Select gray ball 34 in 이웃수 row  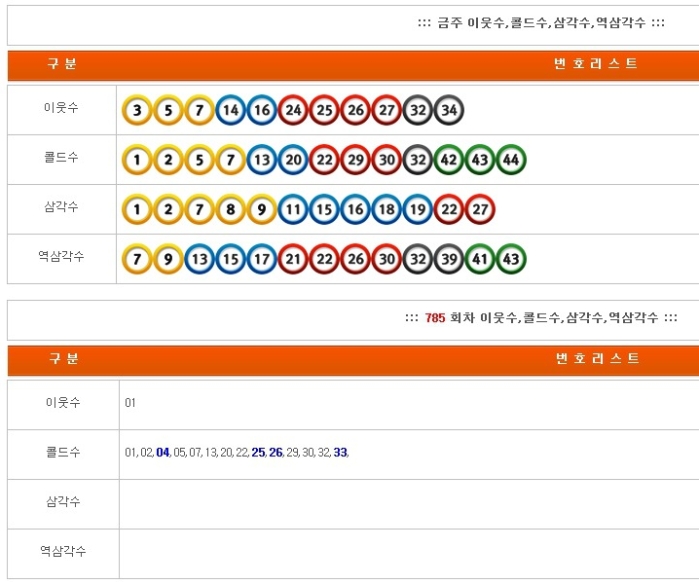[448, 110]
